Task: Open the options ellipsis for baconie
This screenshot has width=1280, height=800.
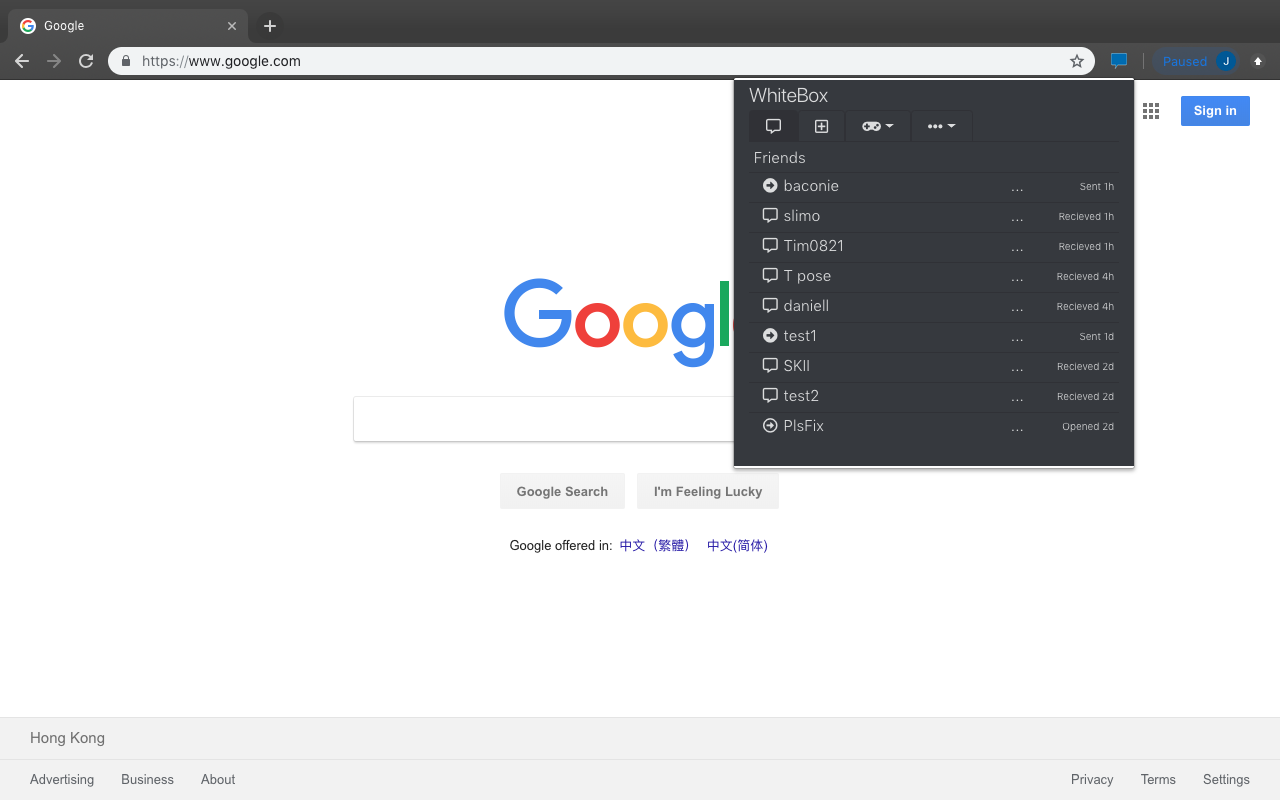Action: point(1017,187)
